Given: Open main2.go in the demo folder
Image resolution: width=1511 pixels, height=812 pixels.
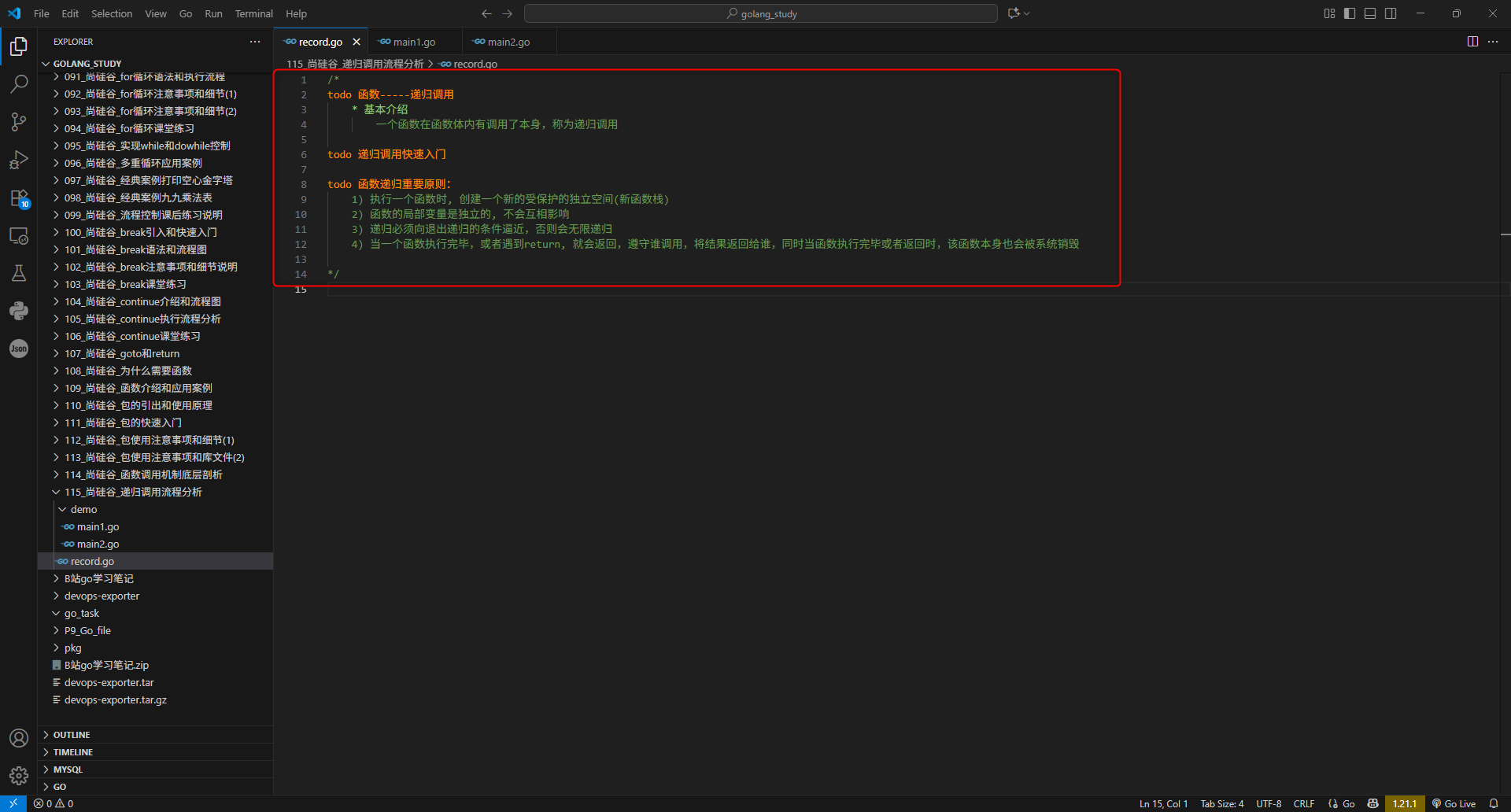Looking at the screenshot, I should 156,544.
